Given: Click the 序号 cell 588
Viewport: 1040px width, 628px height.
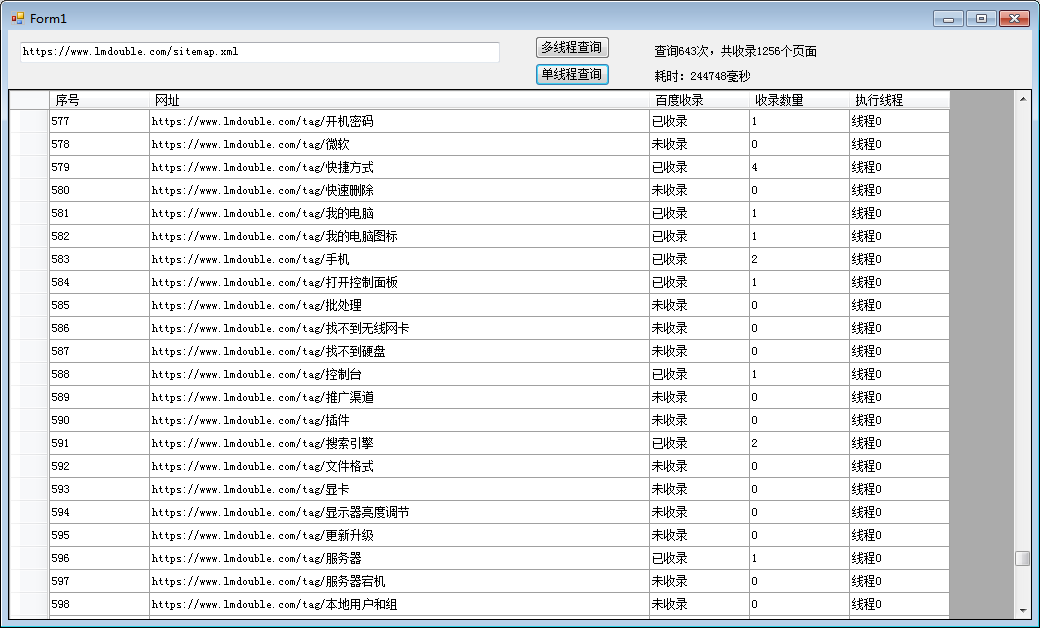Looking at the screenshot, I should click(x=99, y=374).
